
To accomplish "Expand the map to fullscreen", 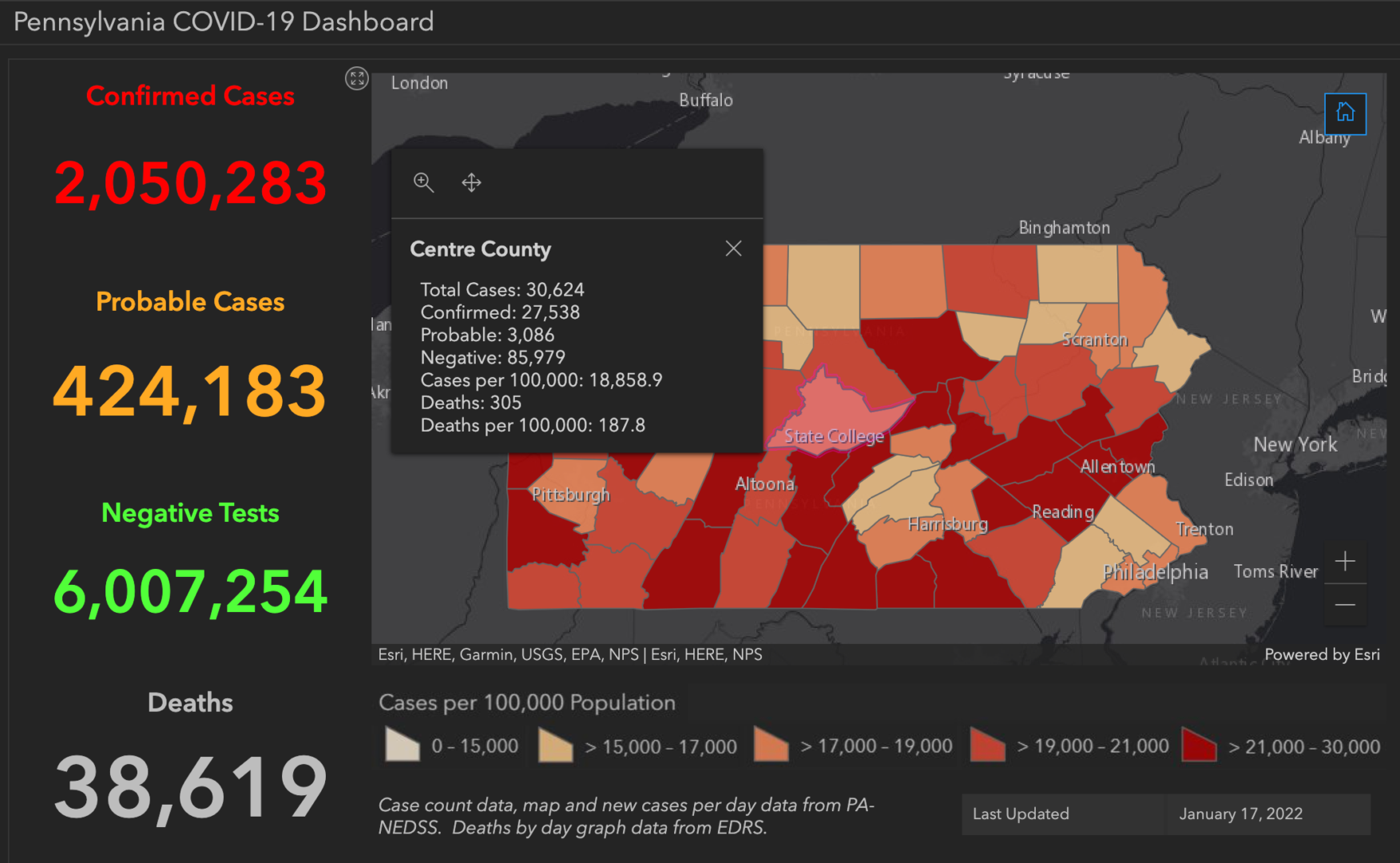I will 357,80.
